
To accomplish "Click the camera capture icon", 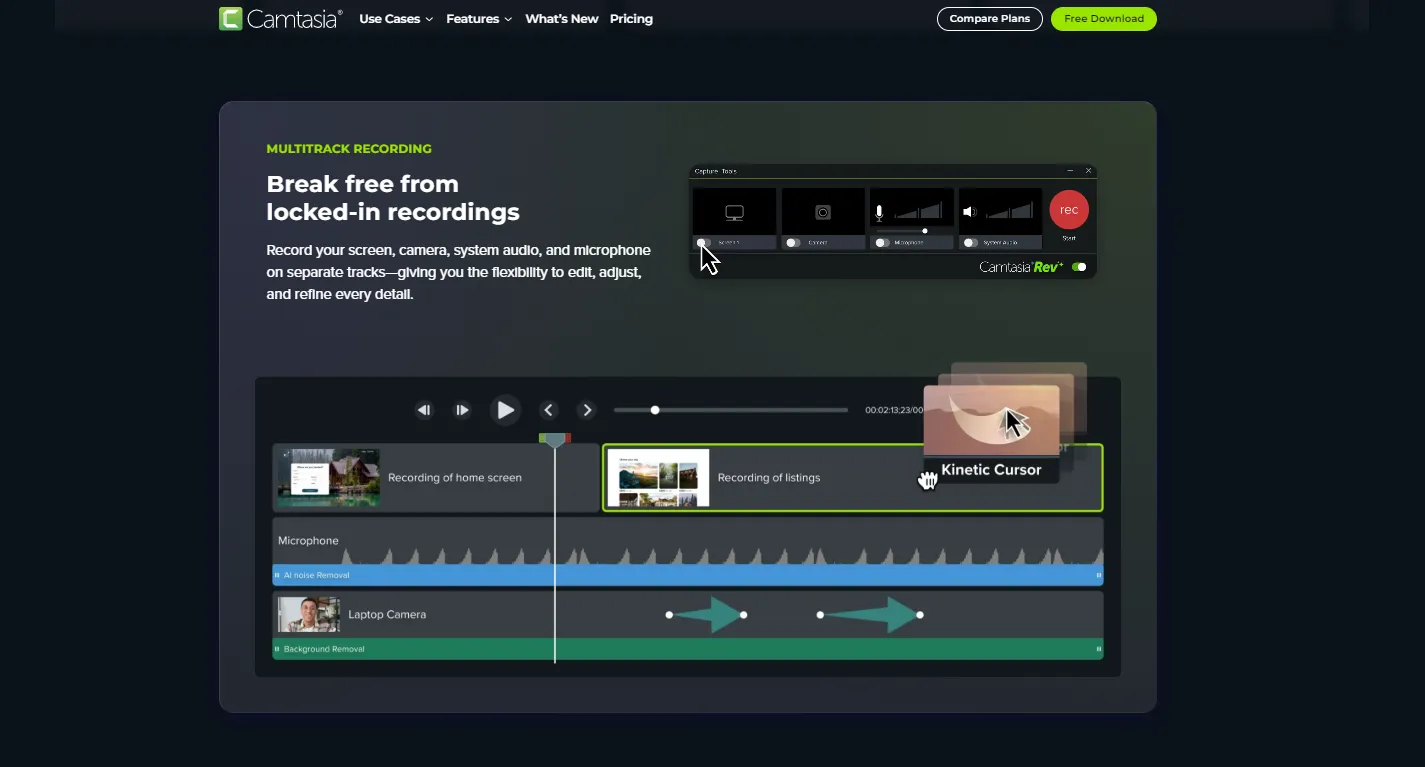I will pos(822,212).
